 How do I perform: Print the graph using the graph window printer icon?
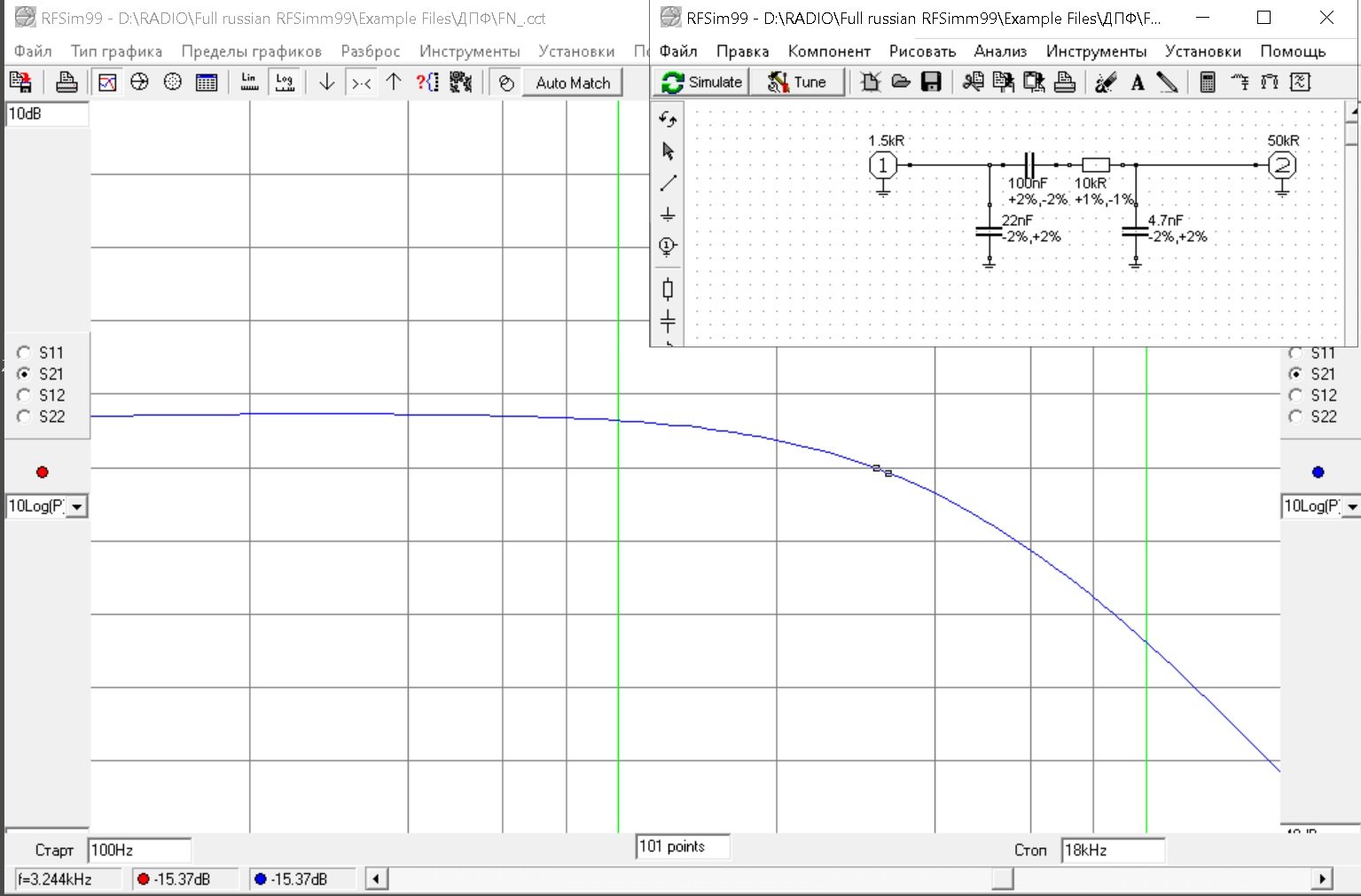click(x=66, y=82)
